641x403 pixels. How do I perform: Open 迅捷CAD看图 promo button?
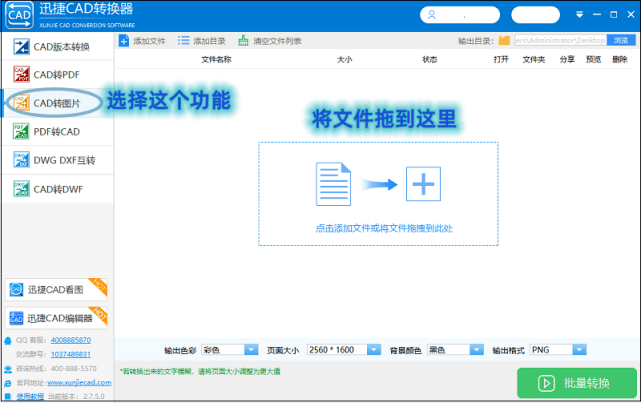[56, 290]
